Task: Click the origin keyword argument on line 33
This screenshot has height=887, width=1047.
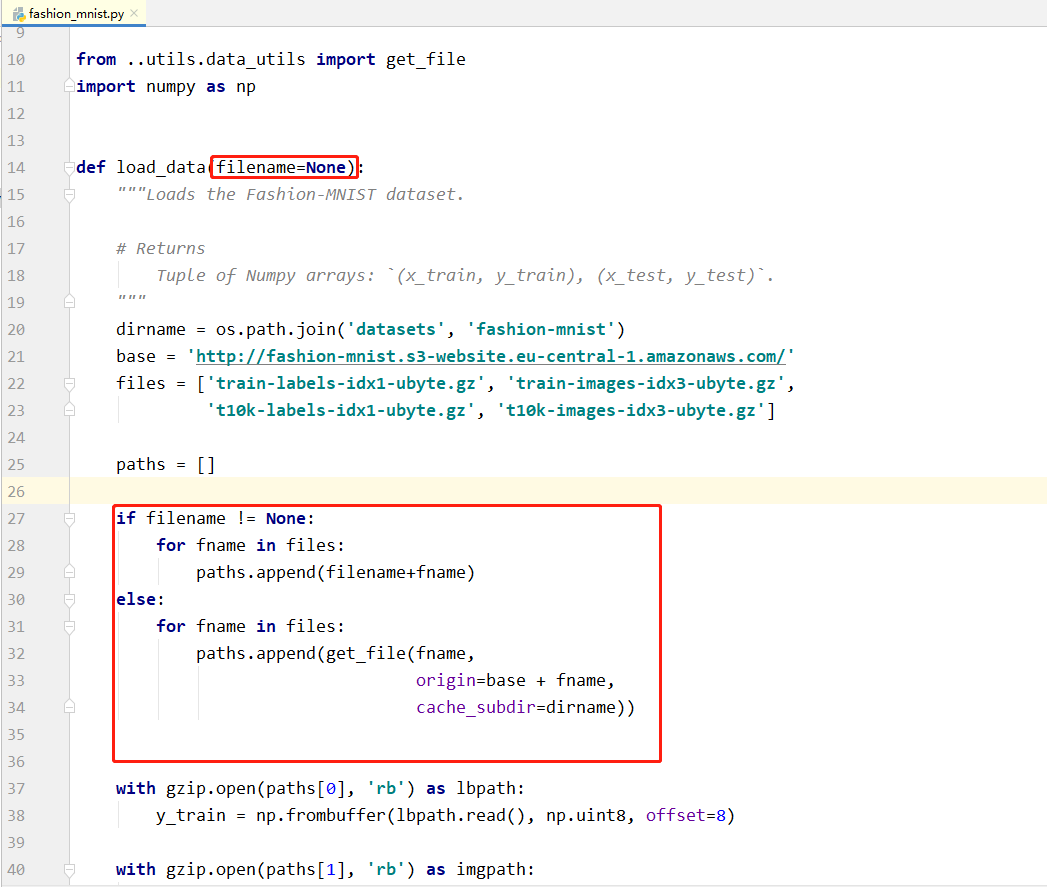Action: pyautogui.click(x=445, y=681)
